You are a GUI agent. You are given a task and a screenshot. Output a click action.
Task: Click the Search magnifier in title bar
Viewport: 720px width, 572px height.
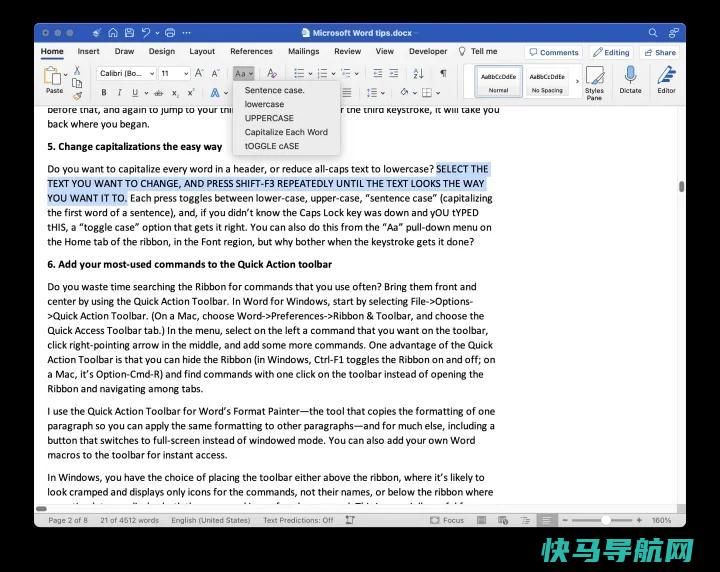click(653, 33)
